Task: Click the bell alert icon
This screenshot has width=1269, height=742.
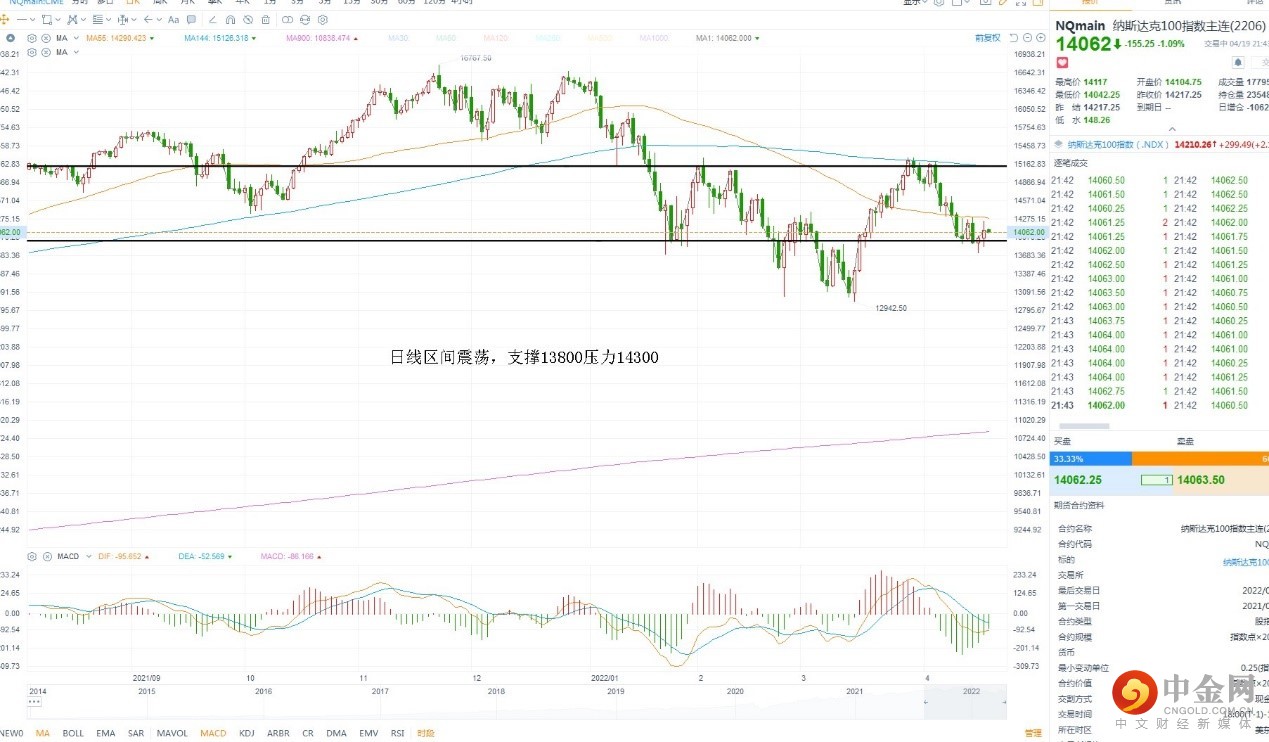Action: [1238, 62]
